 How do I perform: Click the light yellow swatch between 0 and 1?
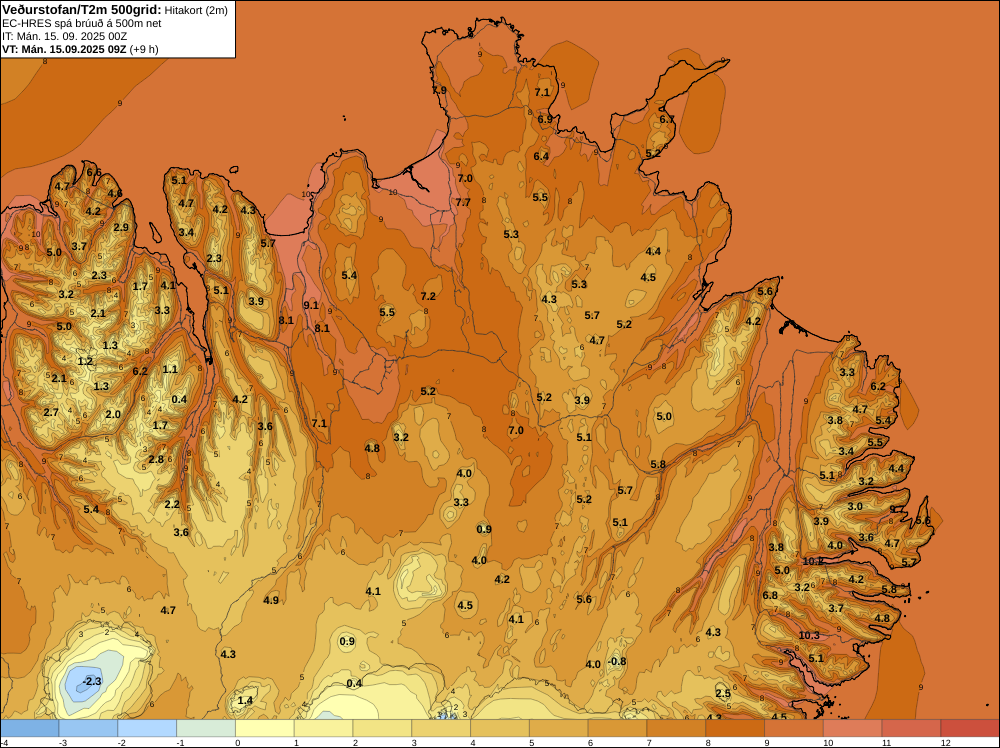[x=265, y=728]
